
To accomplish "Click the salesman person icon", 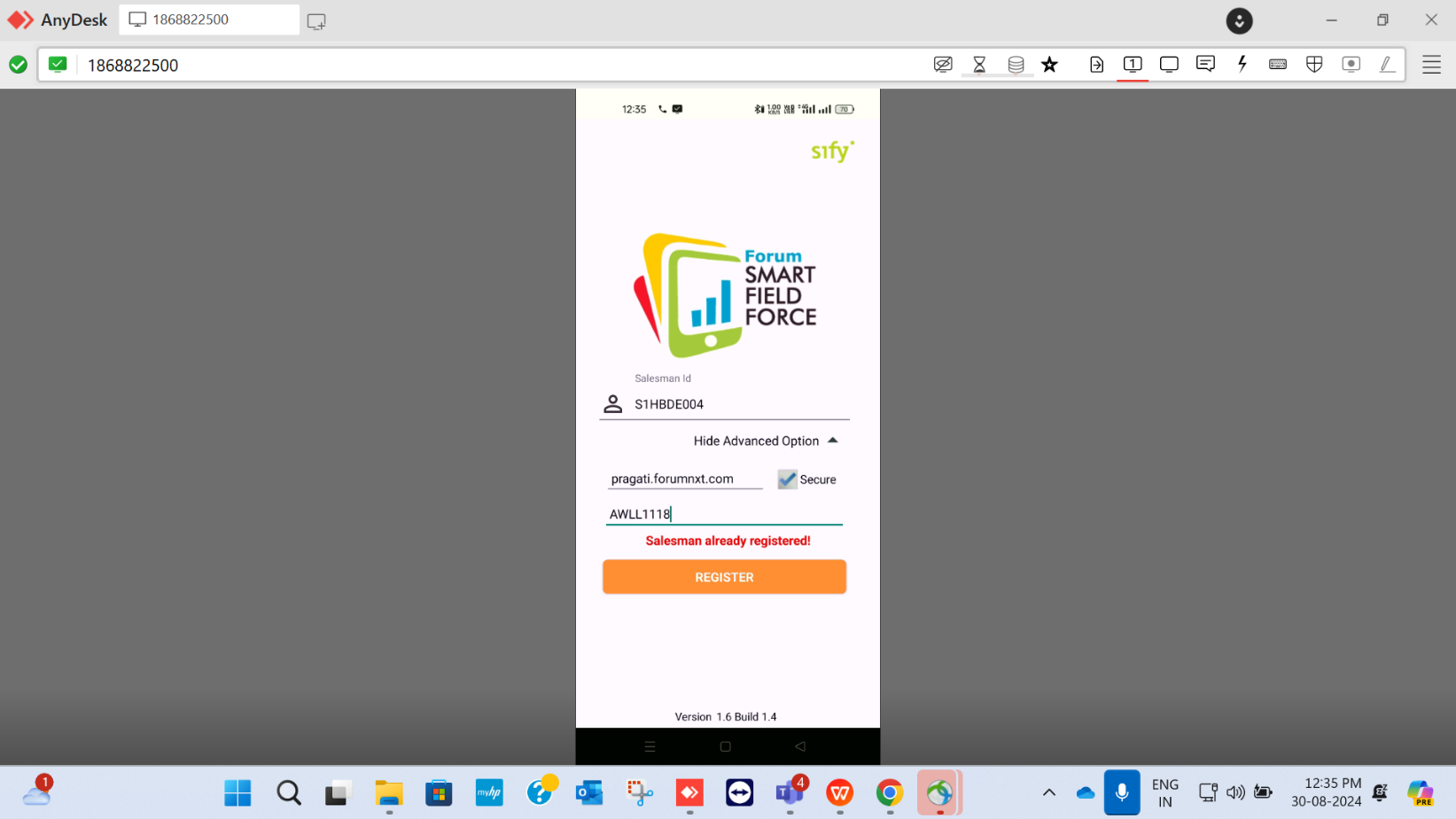I will [612, 404].
